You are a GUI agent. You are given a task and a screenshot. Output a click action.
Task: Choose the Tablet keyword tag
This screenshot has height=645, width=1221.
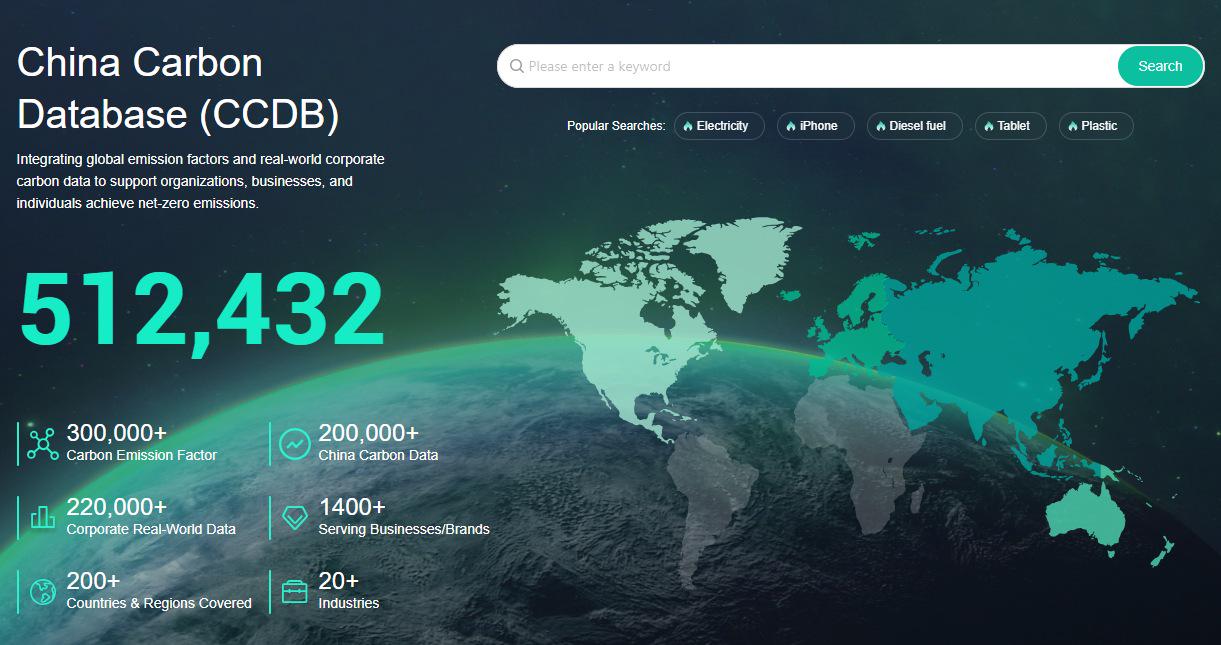click(x=1011, y=126)
